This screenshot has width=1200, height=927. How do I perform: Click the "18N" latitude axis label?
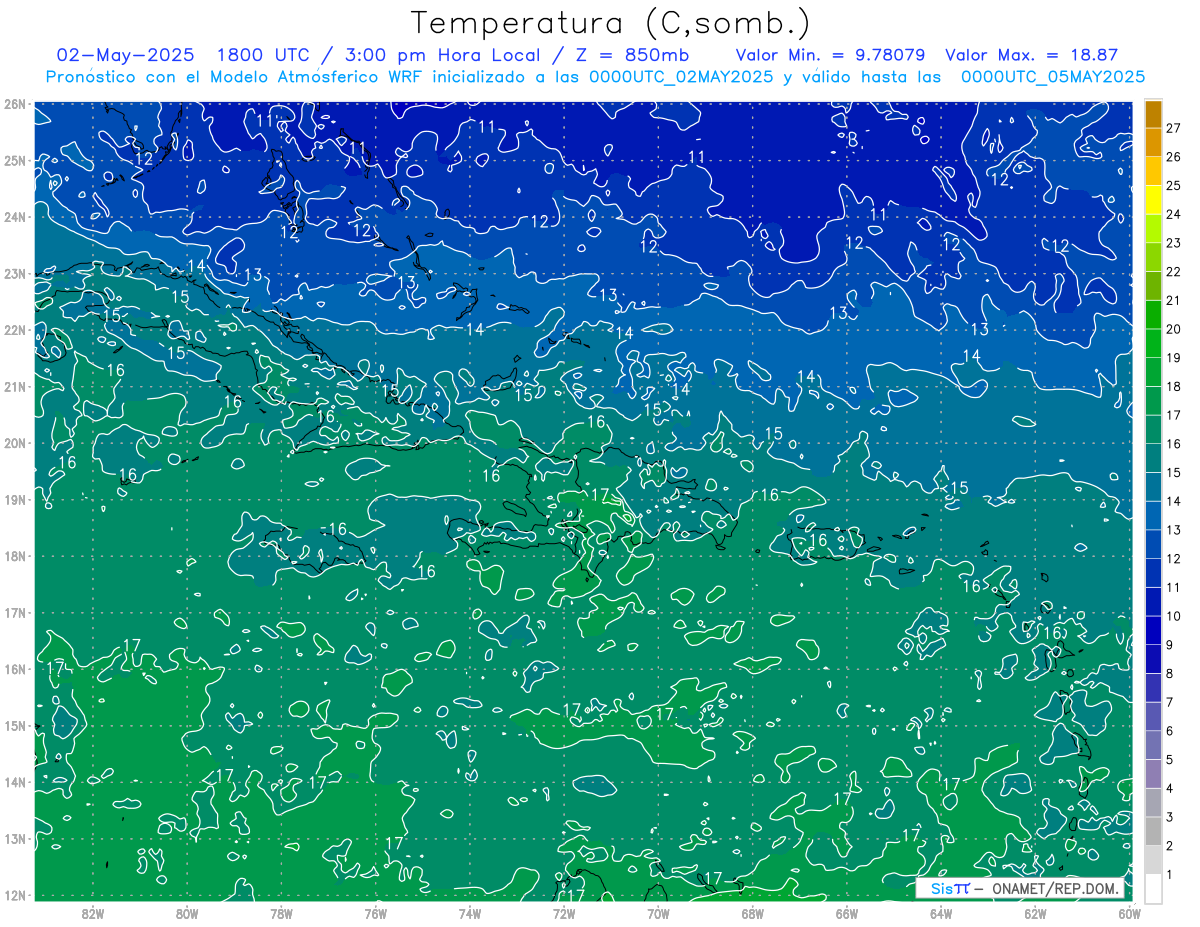tap(14, 556)
